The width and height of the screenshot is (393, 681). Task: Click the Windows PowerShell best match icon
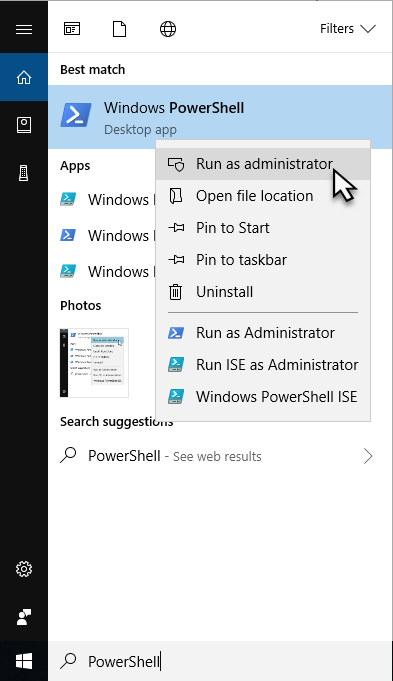click(76, 115)
